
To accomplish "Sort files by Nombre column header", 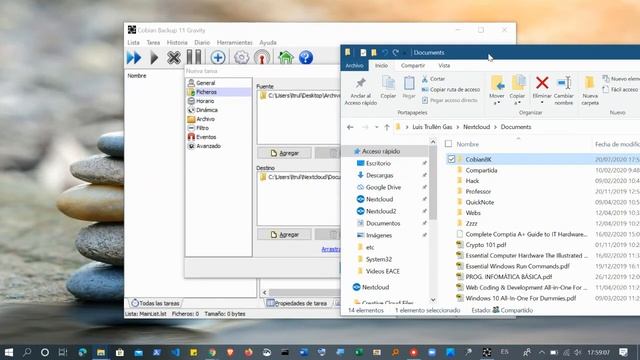I will tap(468, 144).
